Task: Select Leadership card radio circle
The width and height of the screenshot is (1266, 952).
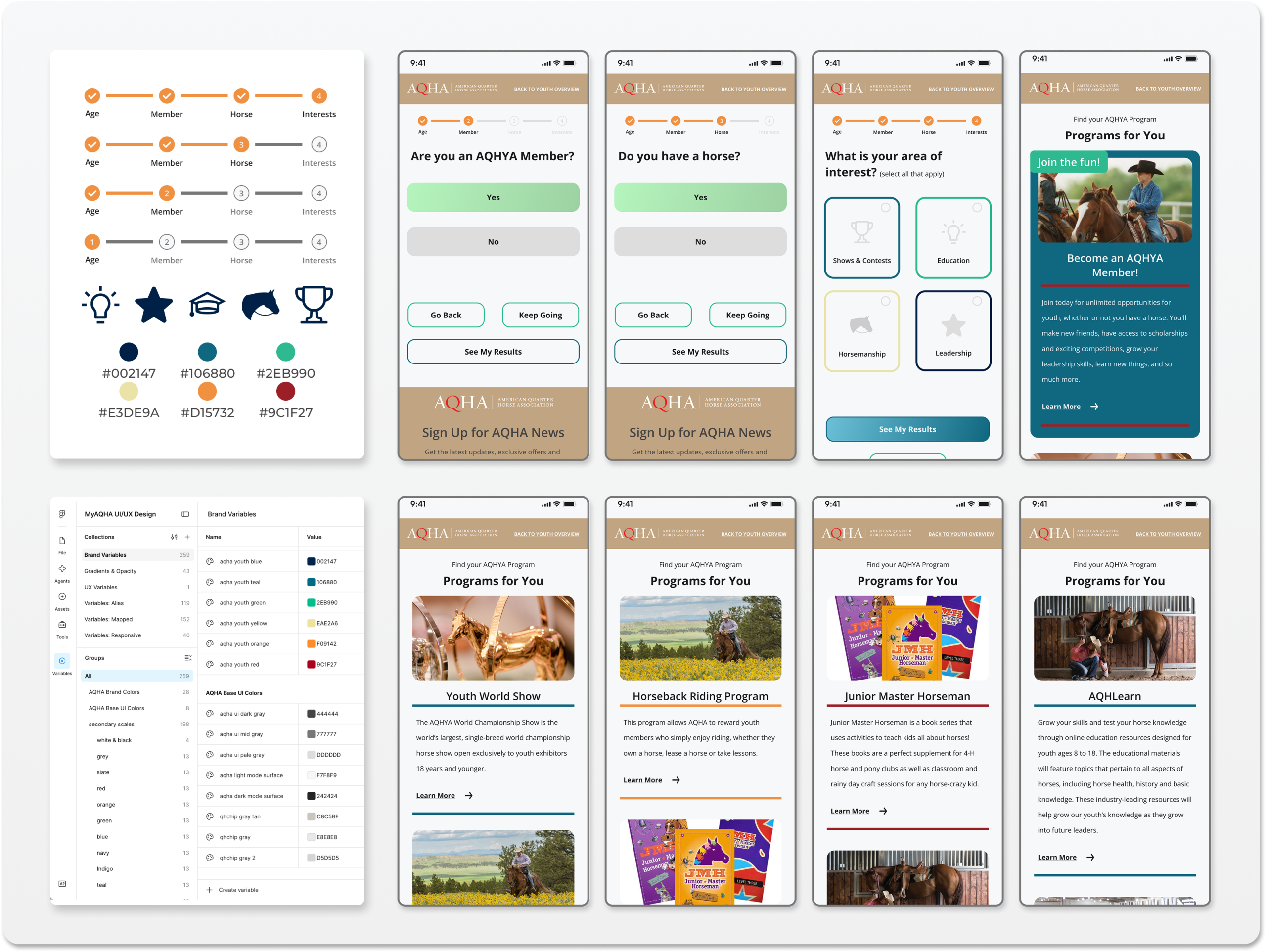Action: point(977,301)
